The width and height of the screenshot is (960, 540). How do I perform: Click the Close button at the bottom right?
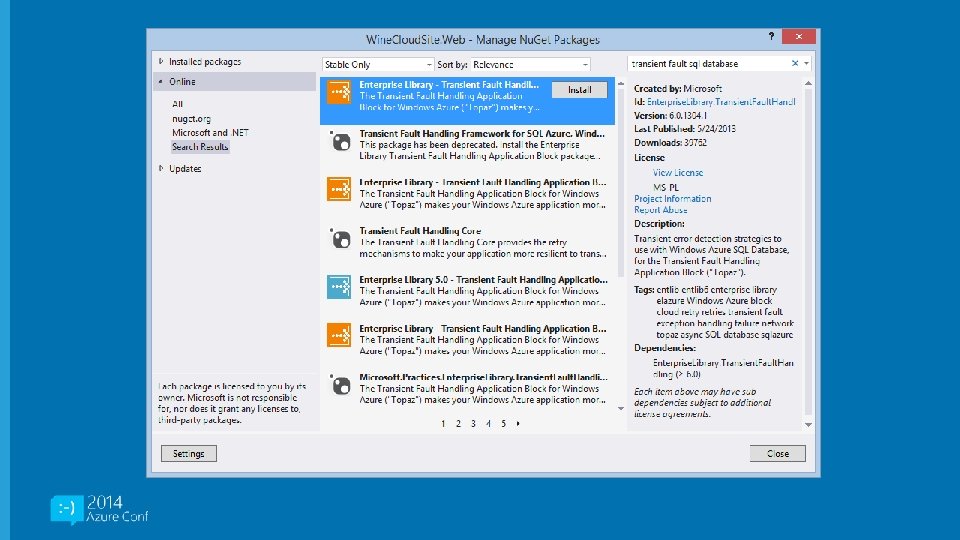(x=778, y=454)
